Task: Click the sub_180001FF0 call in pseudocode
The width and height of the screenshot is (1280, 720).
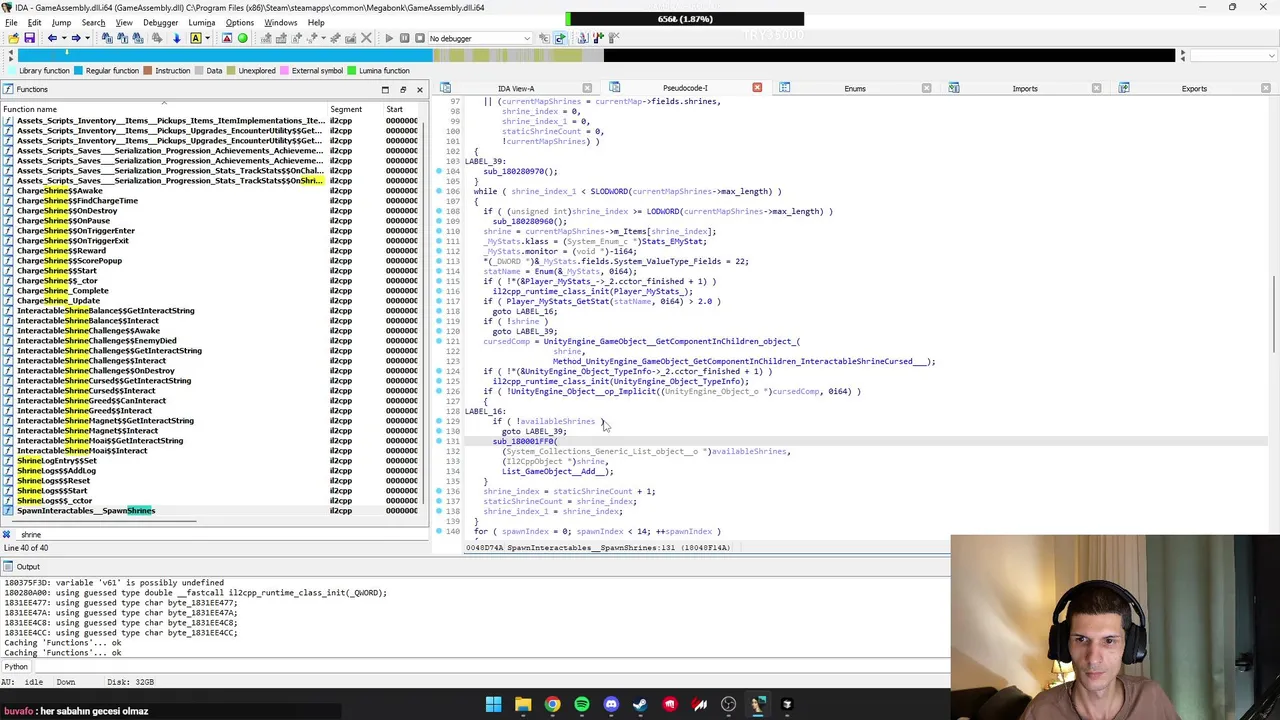Action: coord(524,441)
